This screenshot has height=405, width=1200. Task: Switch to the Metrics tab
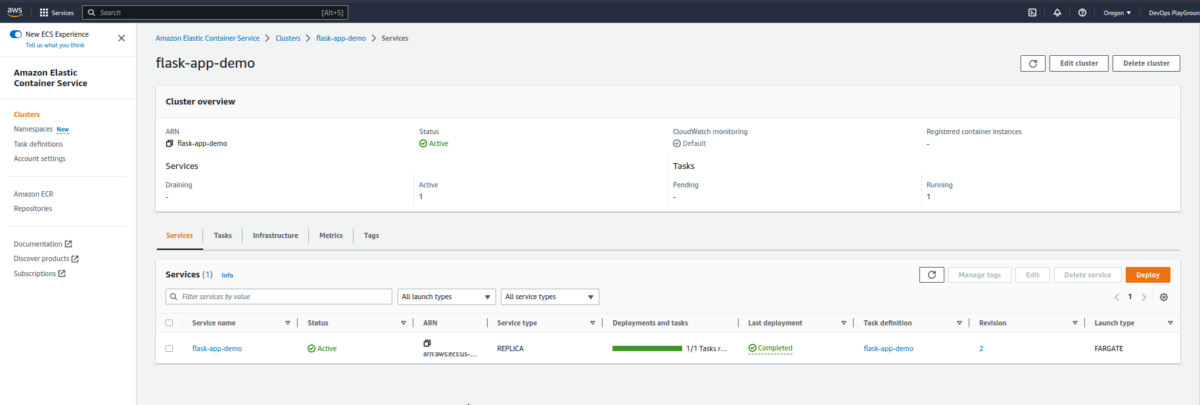[x=331, y=236]
